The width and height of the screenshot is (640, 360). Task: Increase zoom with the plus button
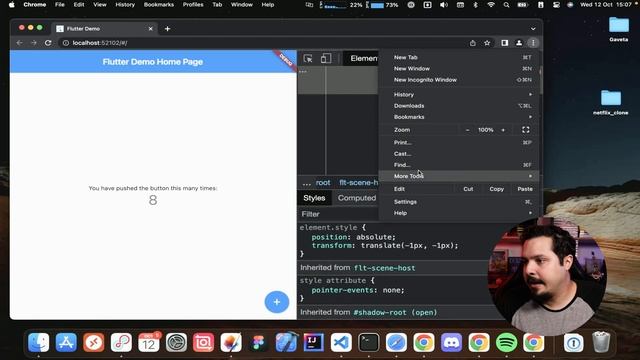pos(503,130)
